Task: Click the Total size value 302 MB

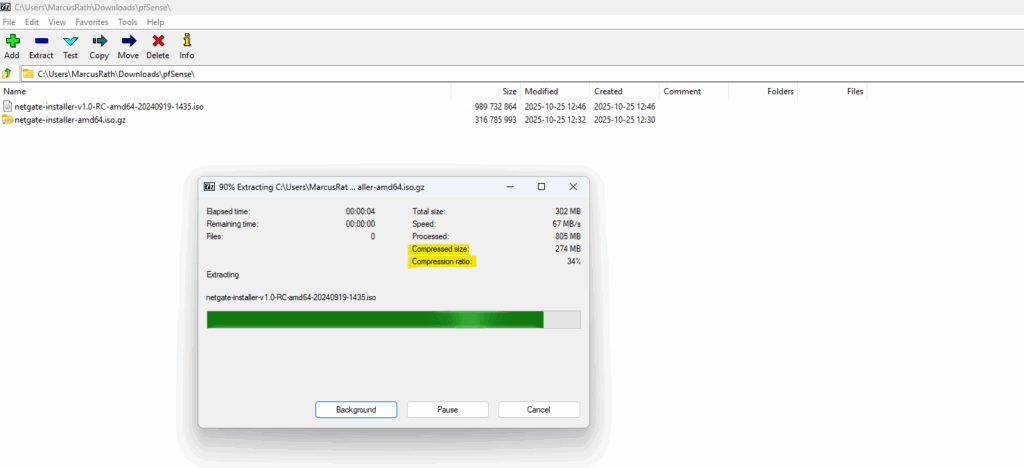Action: click(567, 211)
